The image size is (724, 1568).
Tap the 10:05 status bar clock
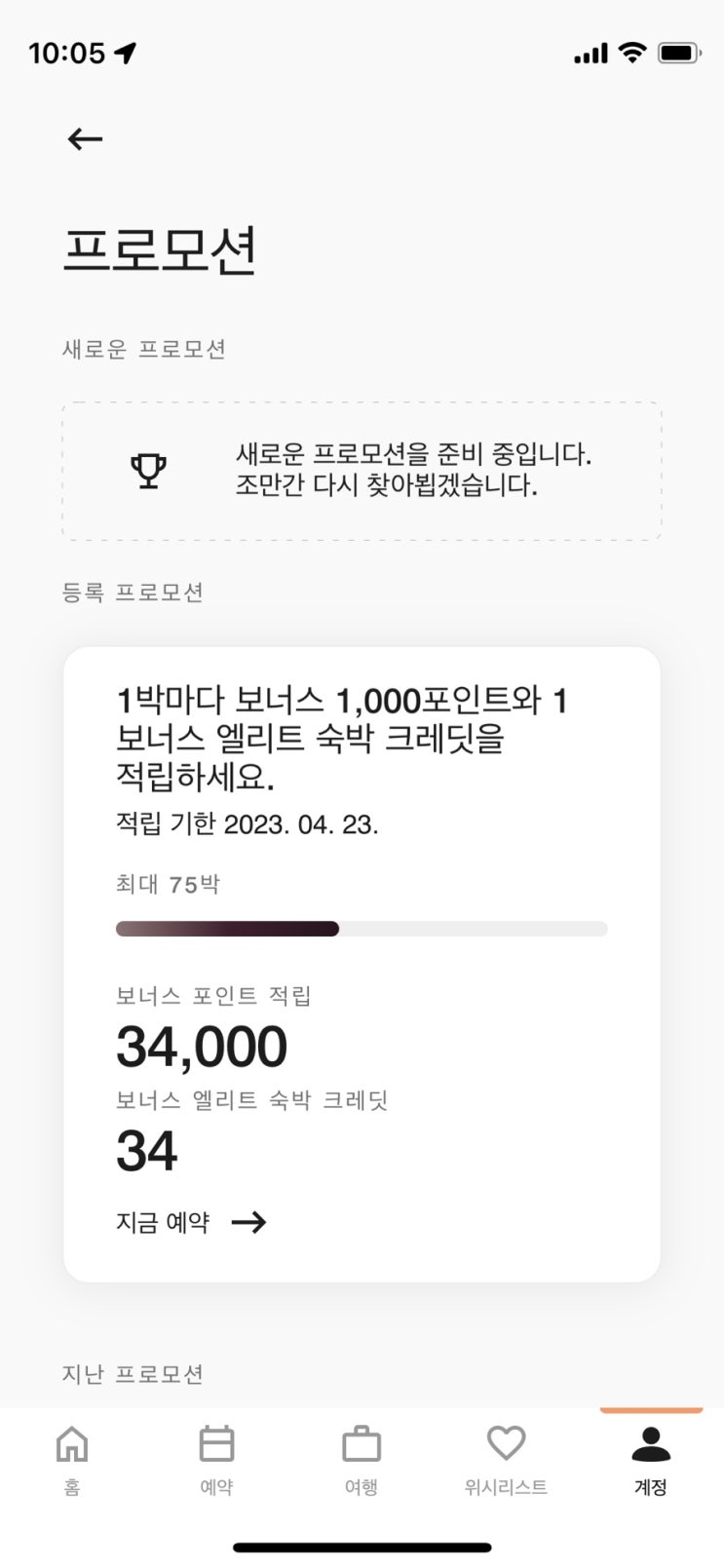66,53
